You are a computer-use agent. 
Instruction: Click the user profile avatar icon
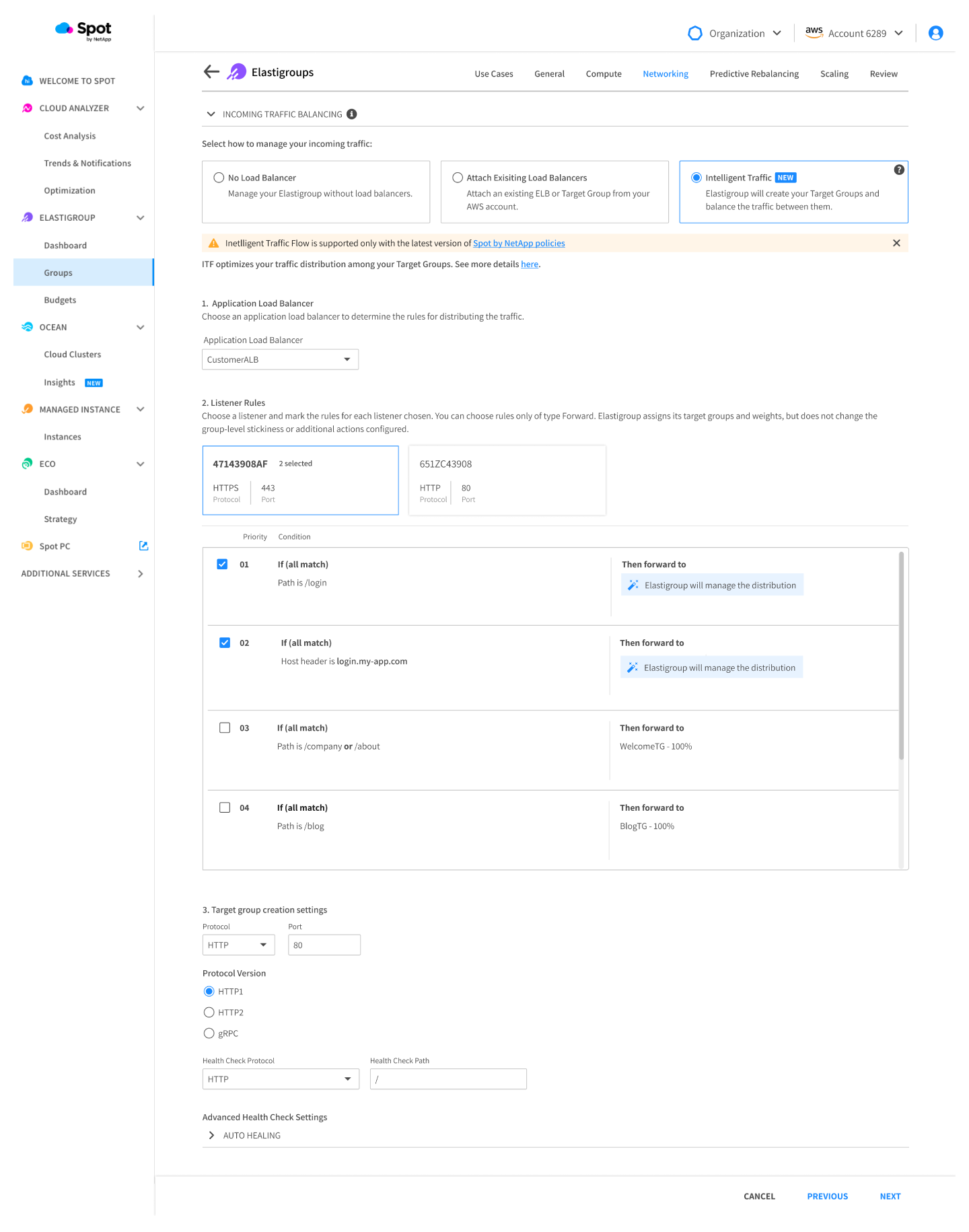tap(935, 33)
